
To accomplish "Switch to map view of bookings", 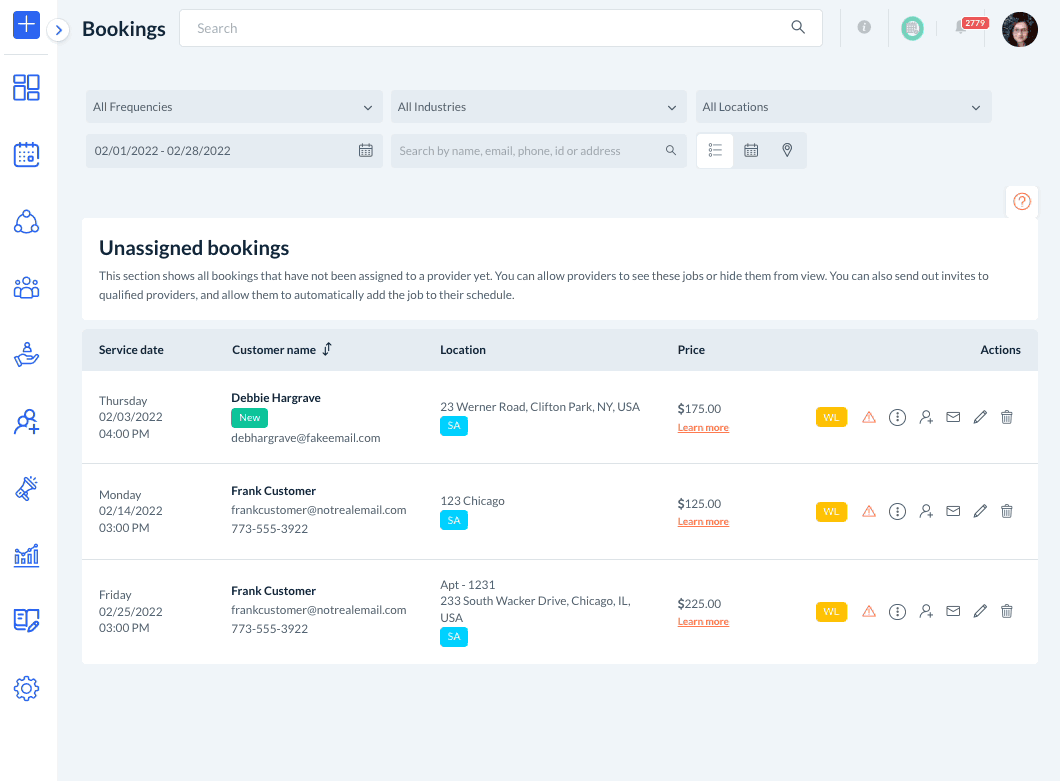I will tap(787, 150).
